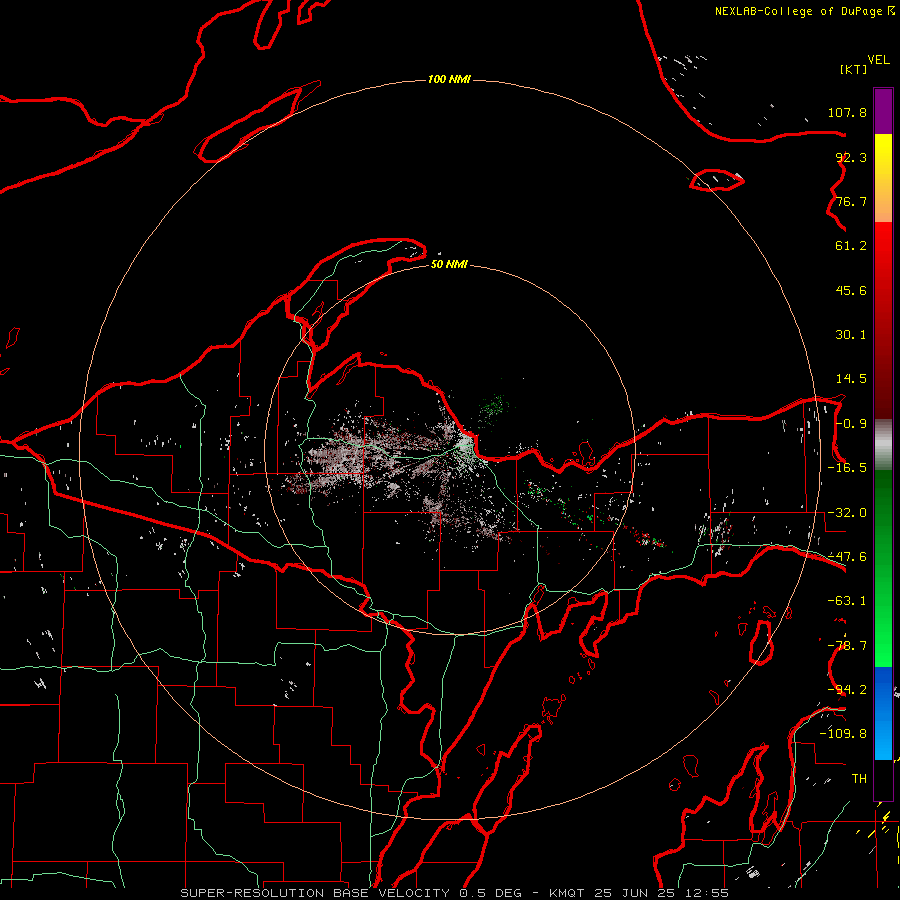Select the 45.6 scale value

851,290
